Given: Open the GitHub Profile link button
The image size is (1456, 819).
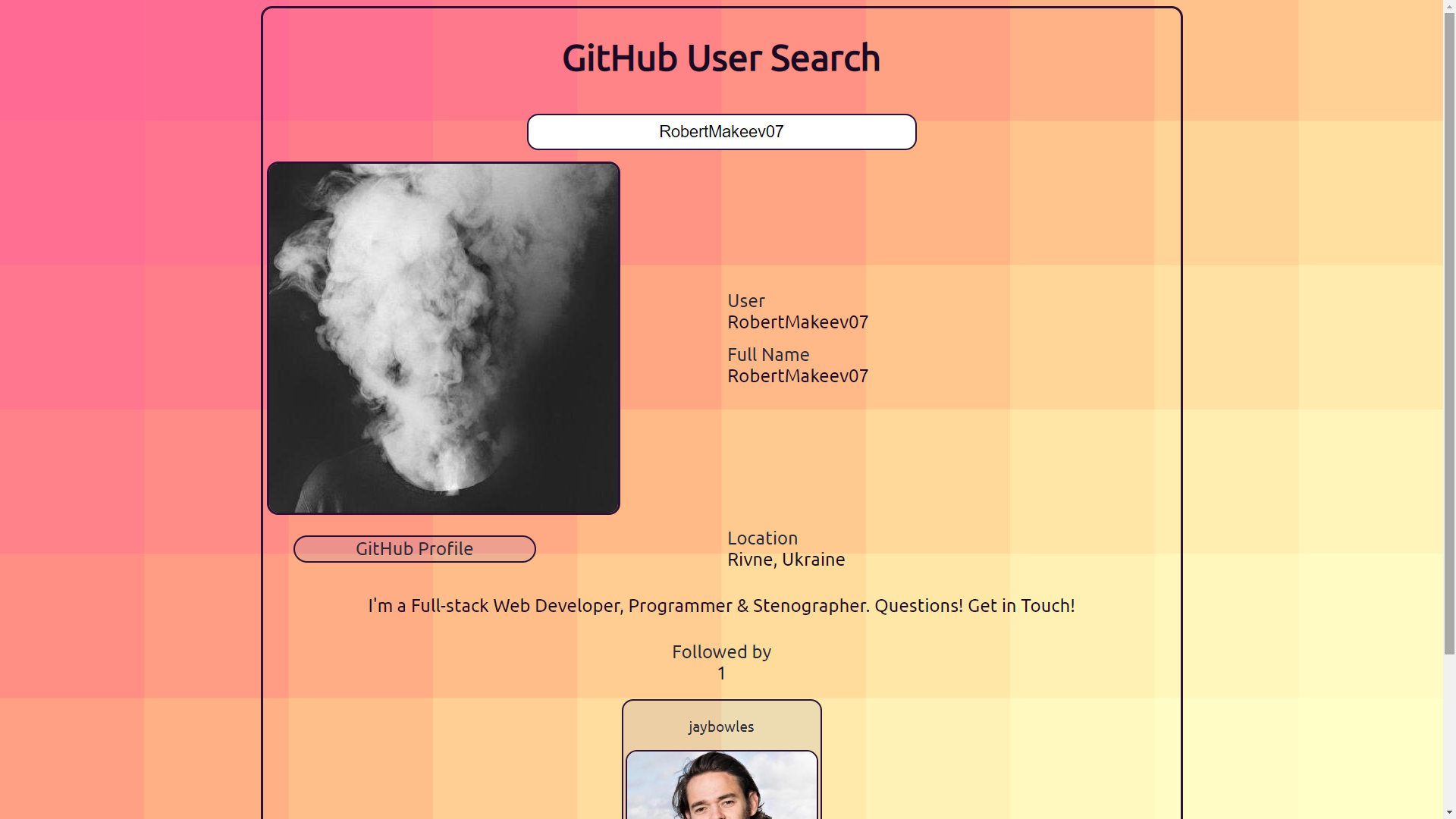Looking at the screenshot, I should tap(415, 549).
